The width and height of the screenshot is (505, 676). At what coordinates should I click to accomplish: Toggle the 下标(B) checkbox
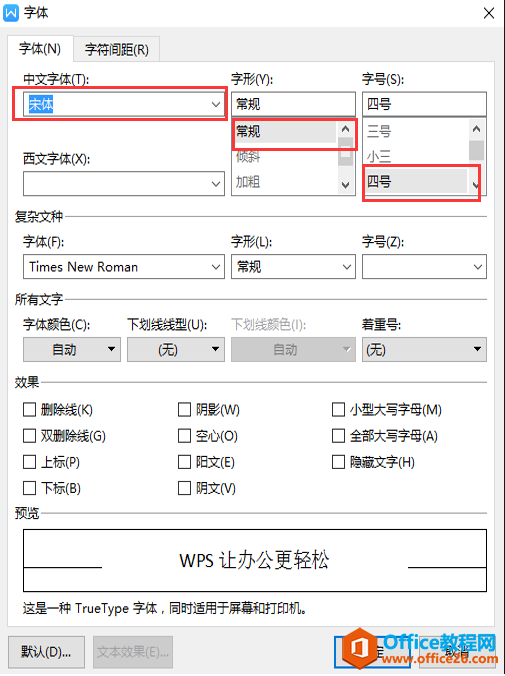tap(29, 488)
